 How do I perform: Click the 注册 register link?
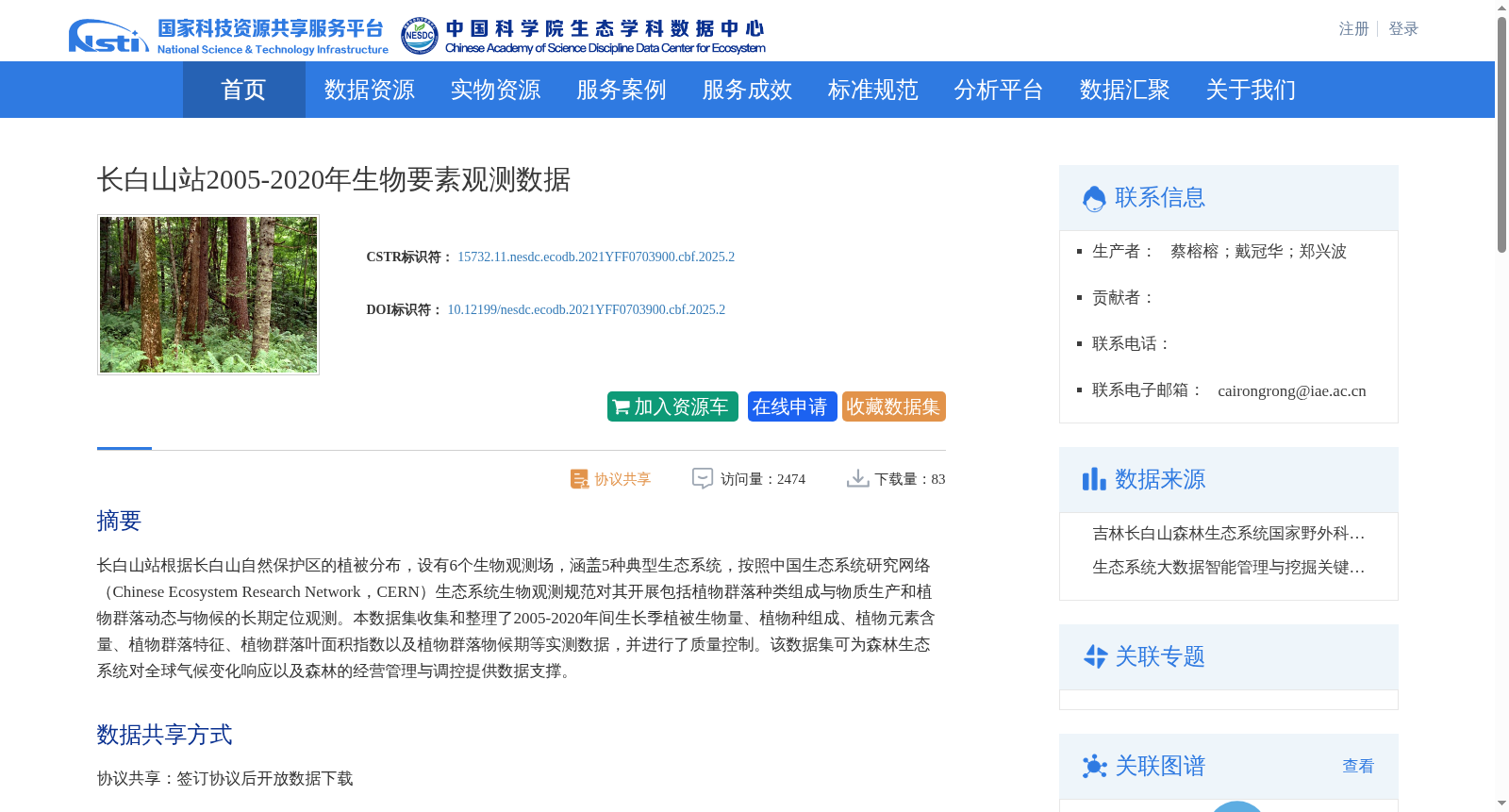[1353, 29]
